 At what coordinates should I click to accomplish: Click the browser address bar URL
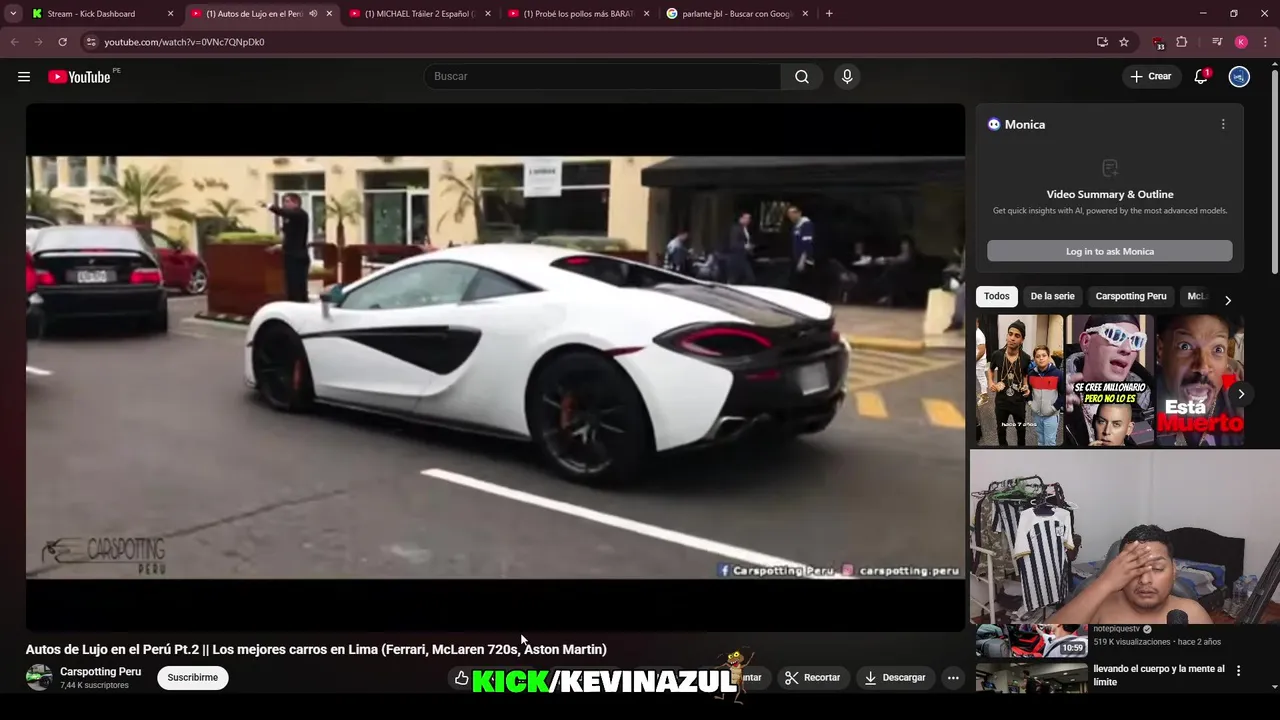pos(184,42)
